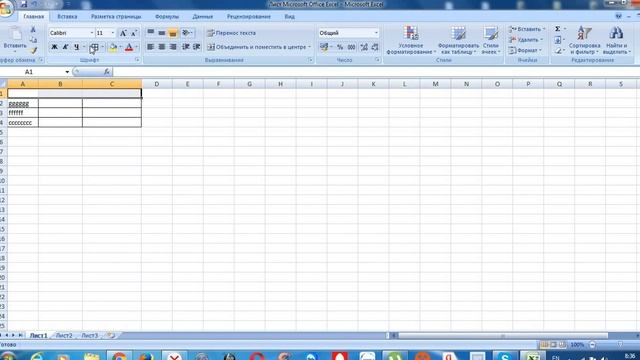
Task: Switch to Данные ribbon tab
Action: click(x=203, y=17)
